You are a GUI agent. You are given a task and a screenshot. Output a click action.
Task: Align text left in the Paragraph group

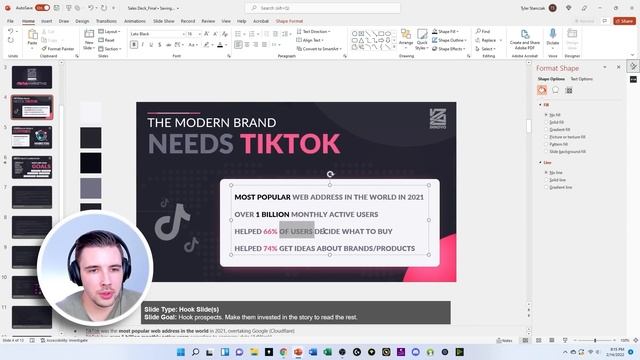click(x=238, y=44)
